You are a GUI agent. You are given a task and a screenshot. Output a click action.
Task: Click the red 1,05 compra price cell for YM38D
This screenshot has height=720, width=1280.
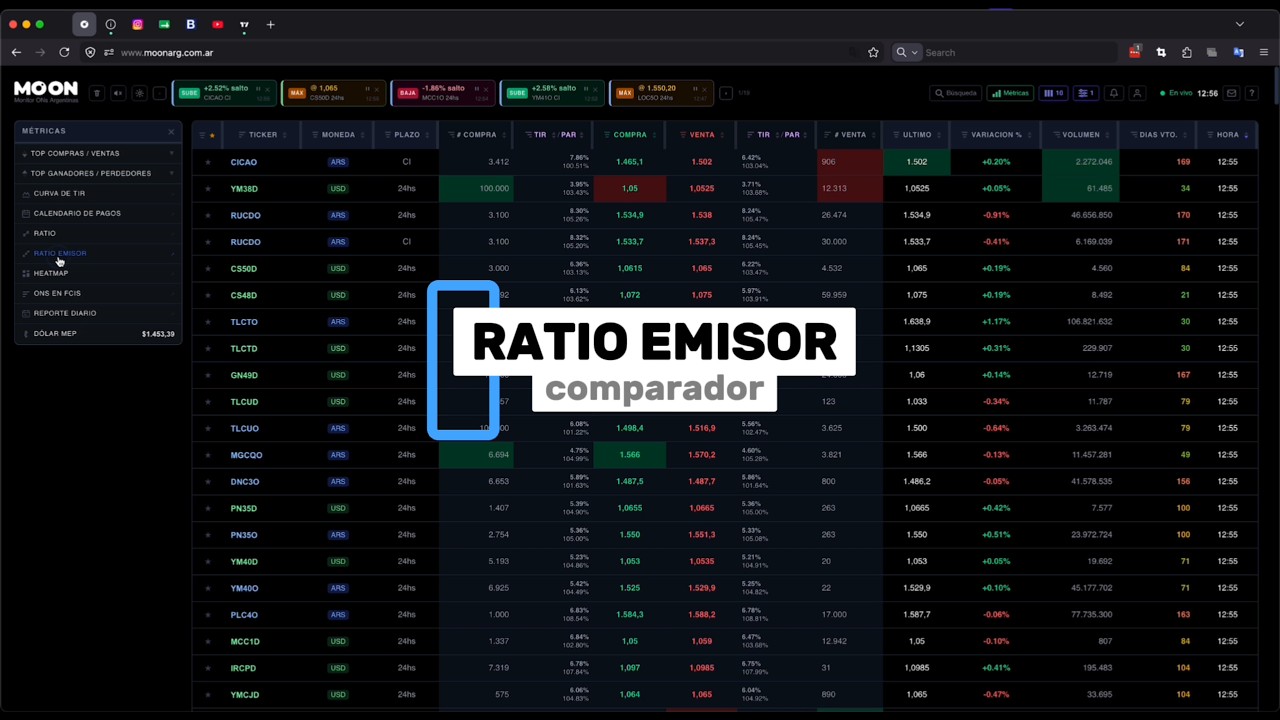tap(629, 188)
